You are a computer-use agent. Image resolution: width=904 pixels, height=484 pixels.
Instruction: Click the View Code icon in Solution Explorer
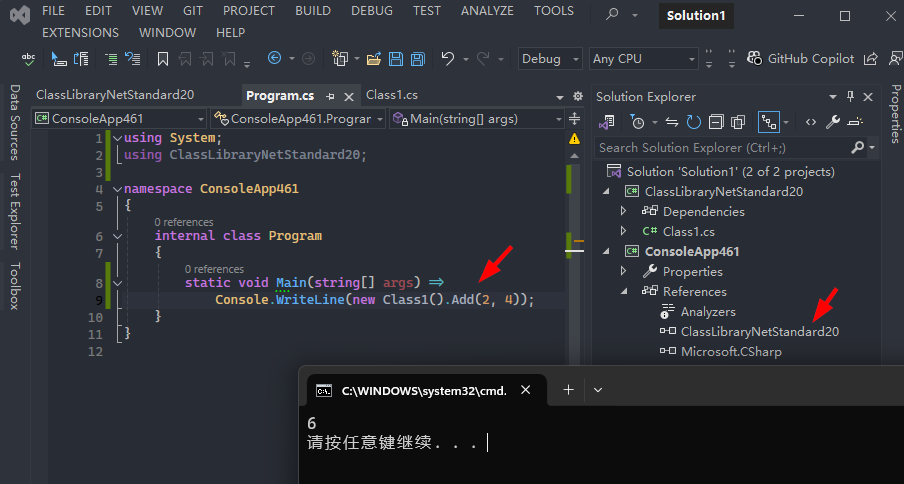click(810, 122)
